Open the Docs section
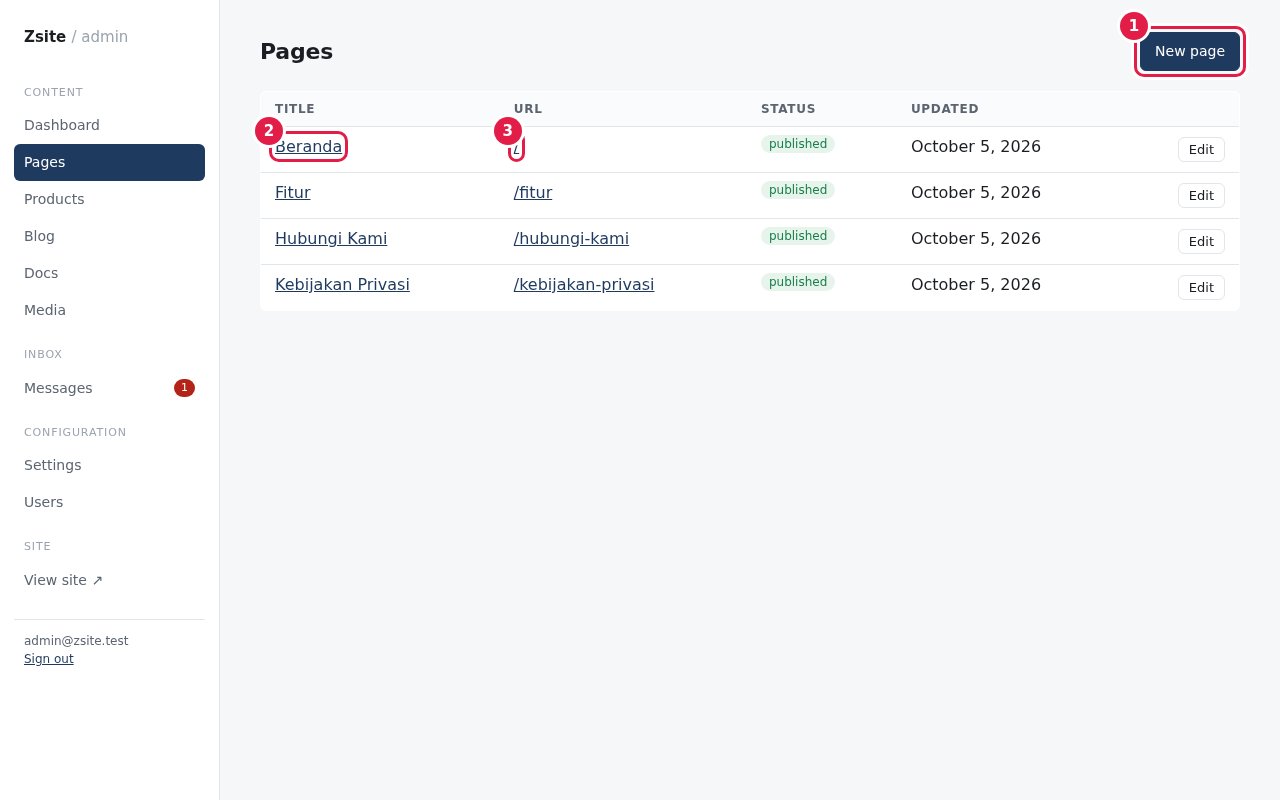The image size is (1280, 800). pos(109,273)
